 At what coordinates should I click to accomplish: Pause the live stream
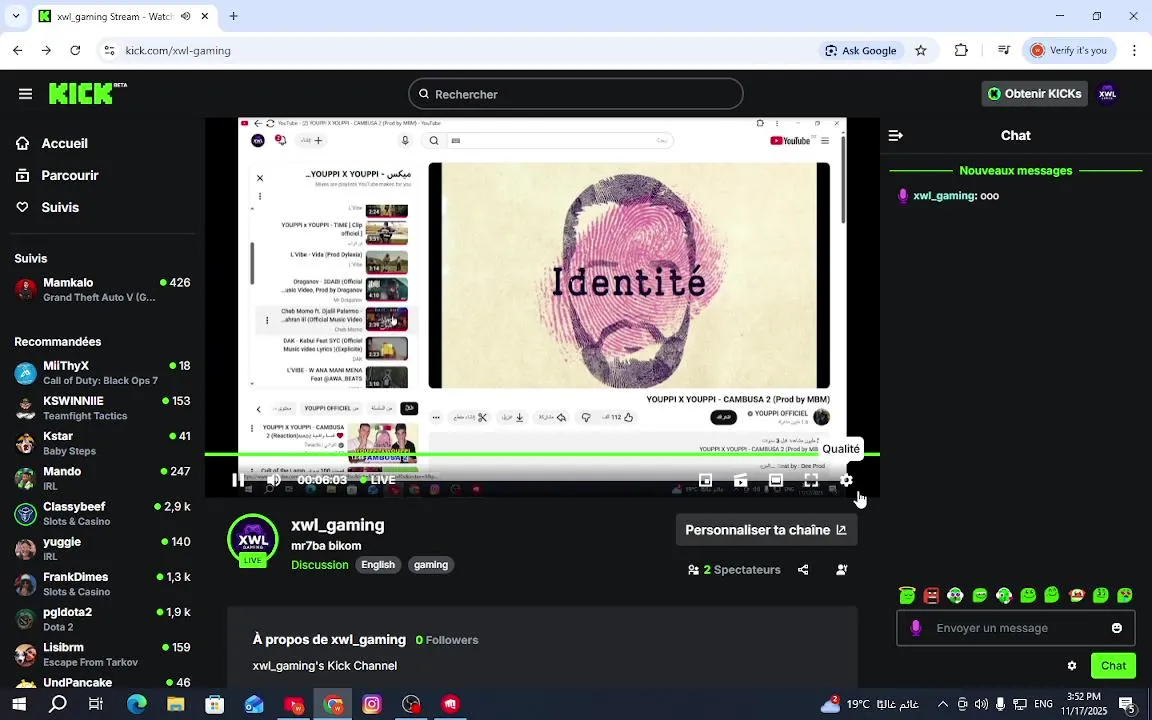pos(238,480)
